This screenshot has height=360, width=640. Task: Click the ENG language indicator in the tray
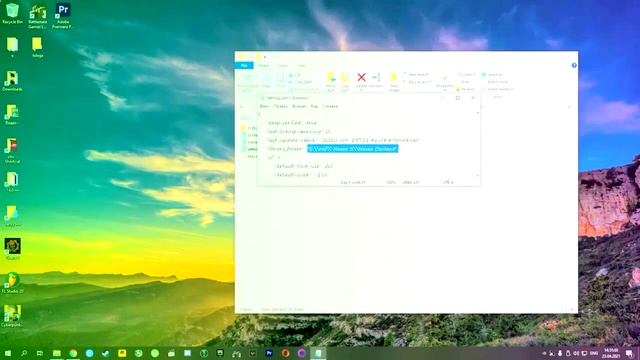pos(594,353)
